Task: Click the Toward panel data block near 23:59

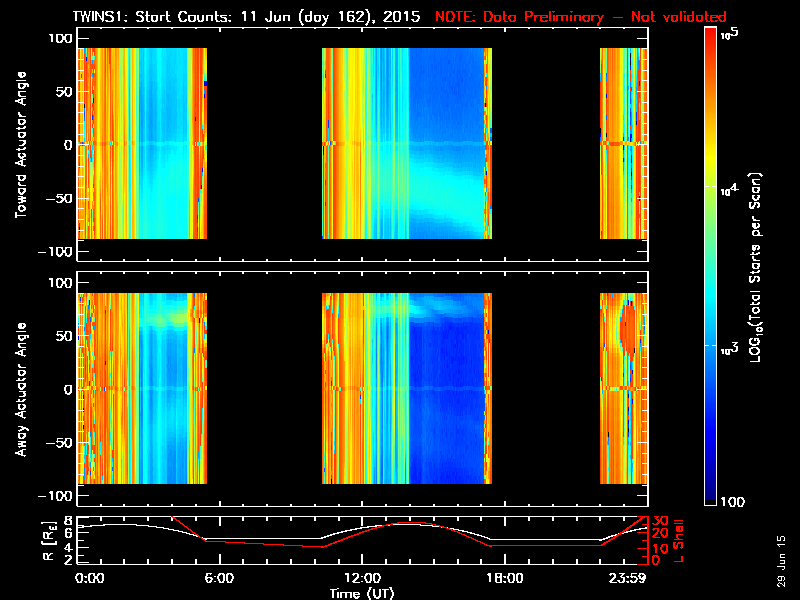Action: [623, 143]
